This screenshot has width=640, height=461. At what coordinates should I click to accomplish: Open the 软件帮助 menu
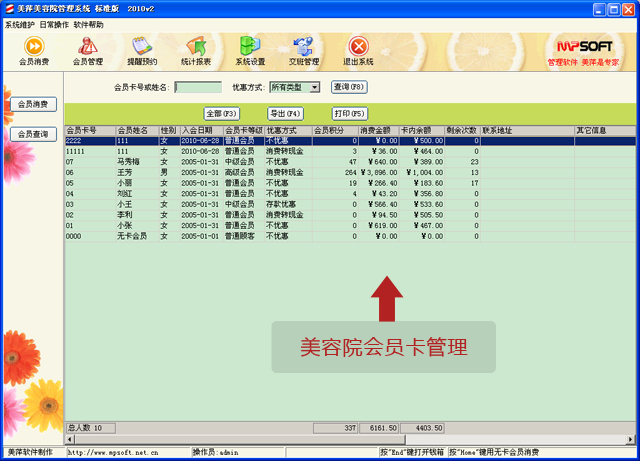(x=88, y=24)
